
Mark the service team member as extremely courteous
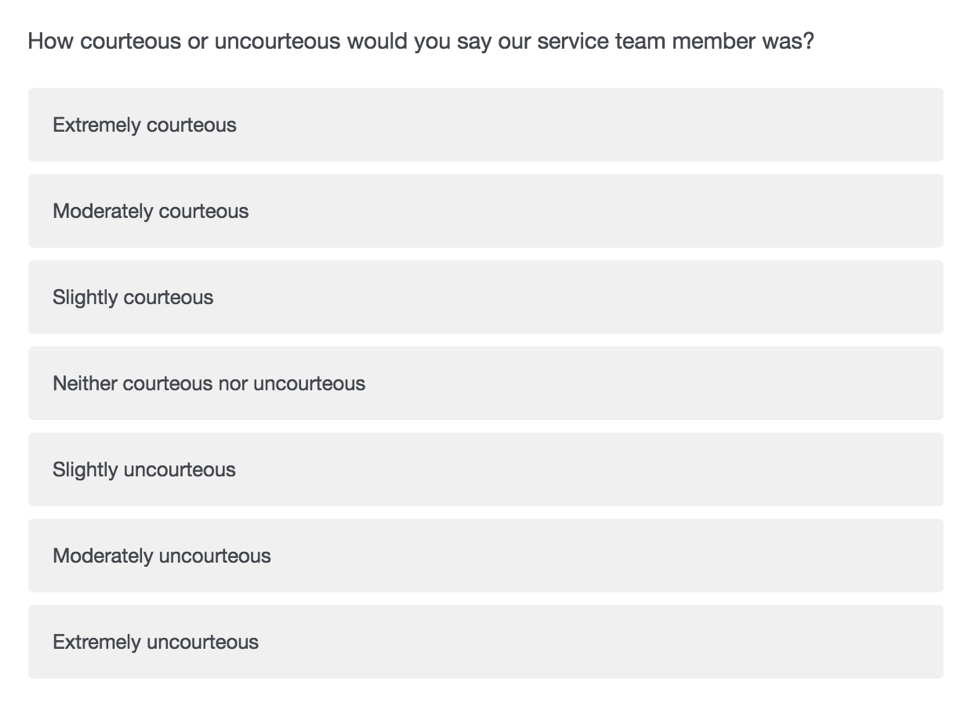[486, 125]
